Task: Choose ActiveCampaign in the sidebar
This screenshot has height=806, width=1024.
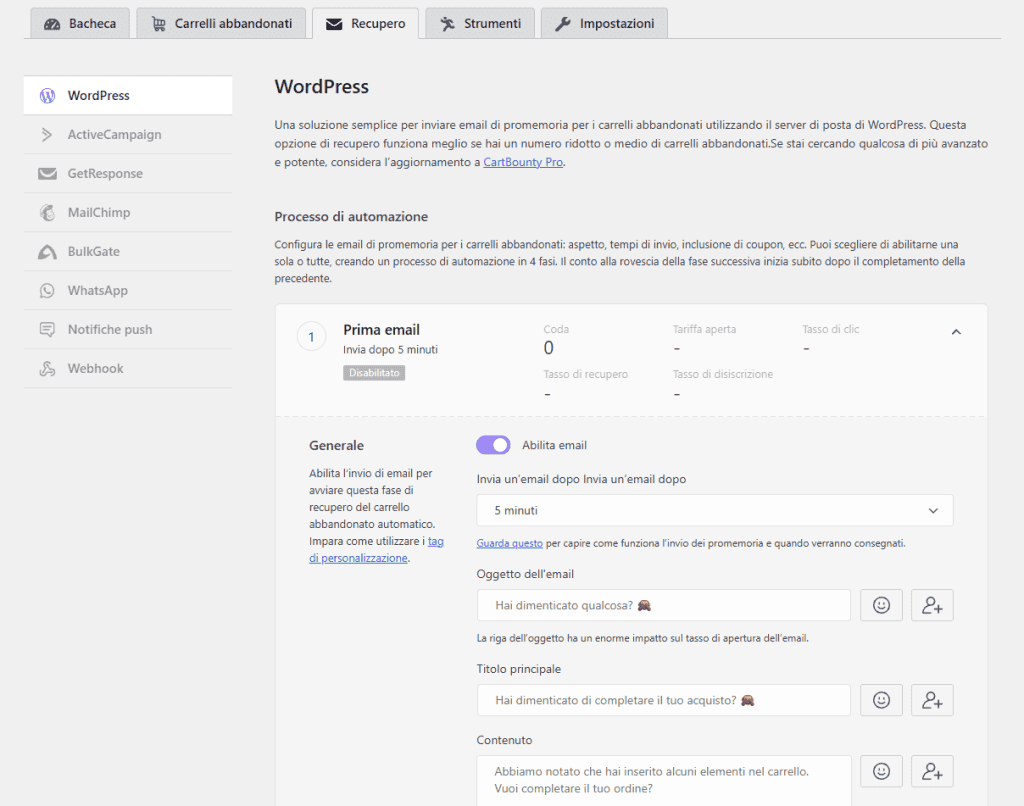Action: [x=128, y=135]
